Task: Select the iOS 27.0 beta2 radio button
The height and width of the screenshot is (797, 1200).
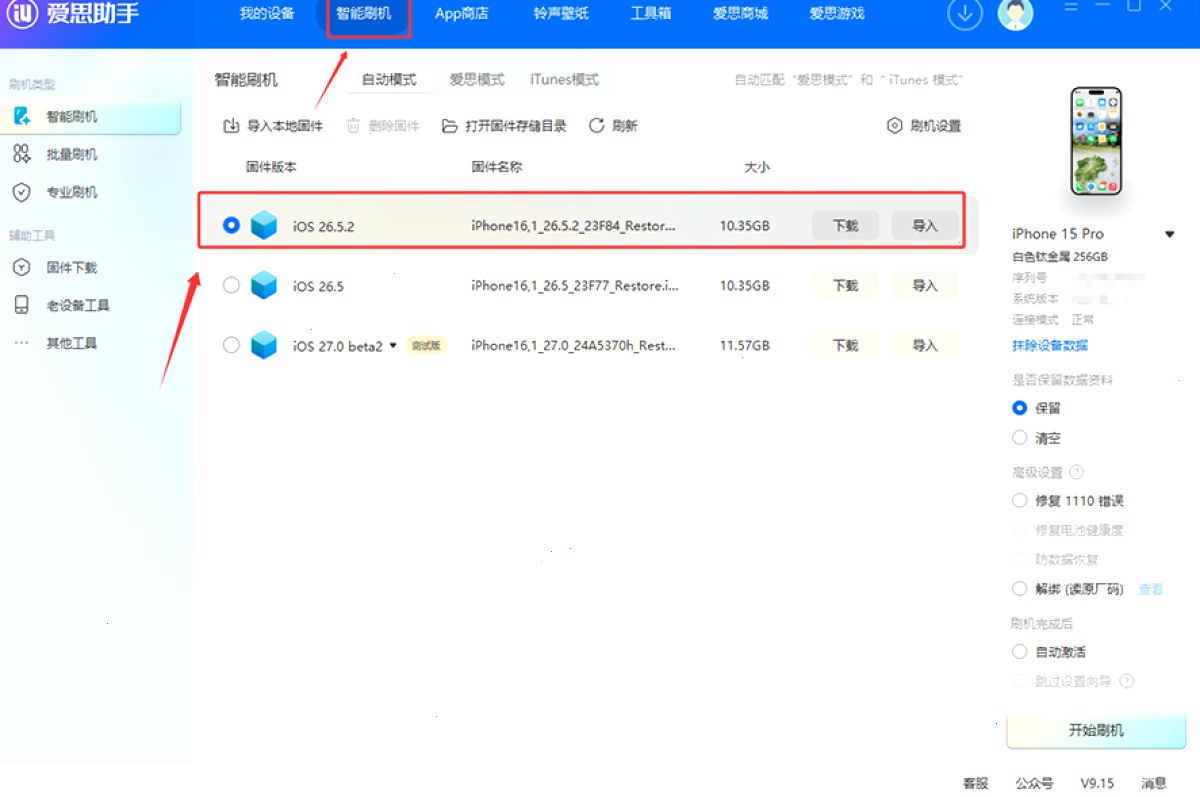Action: (x=232, y=346)
